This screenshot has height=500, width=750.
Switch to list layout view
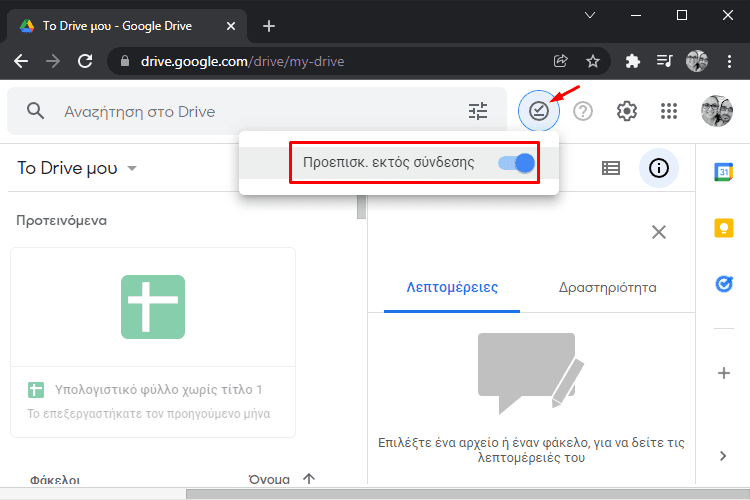(x=611, y=168)
